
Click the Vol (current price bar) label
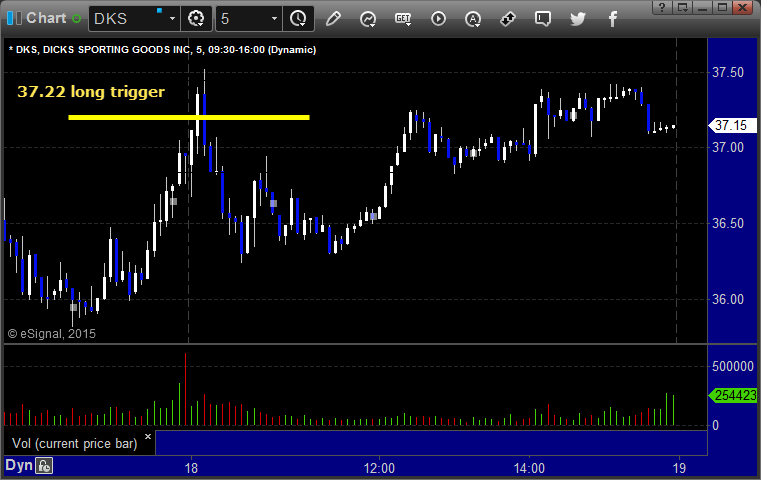click(x=75, y=444)
